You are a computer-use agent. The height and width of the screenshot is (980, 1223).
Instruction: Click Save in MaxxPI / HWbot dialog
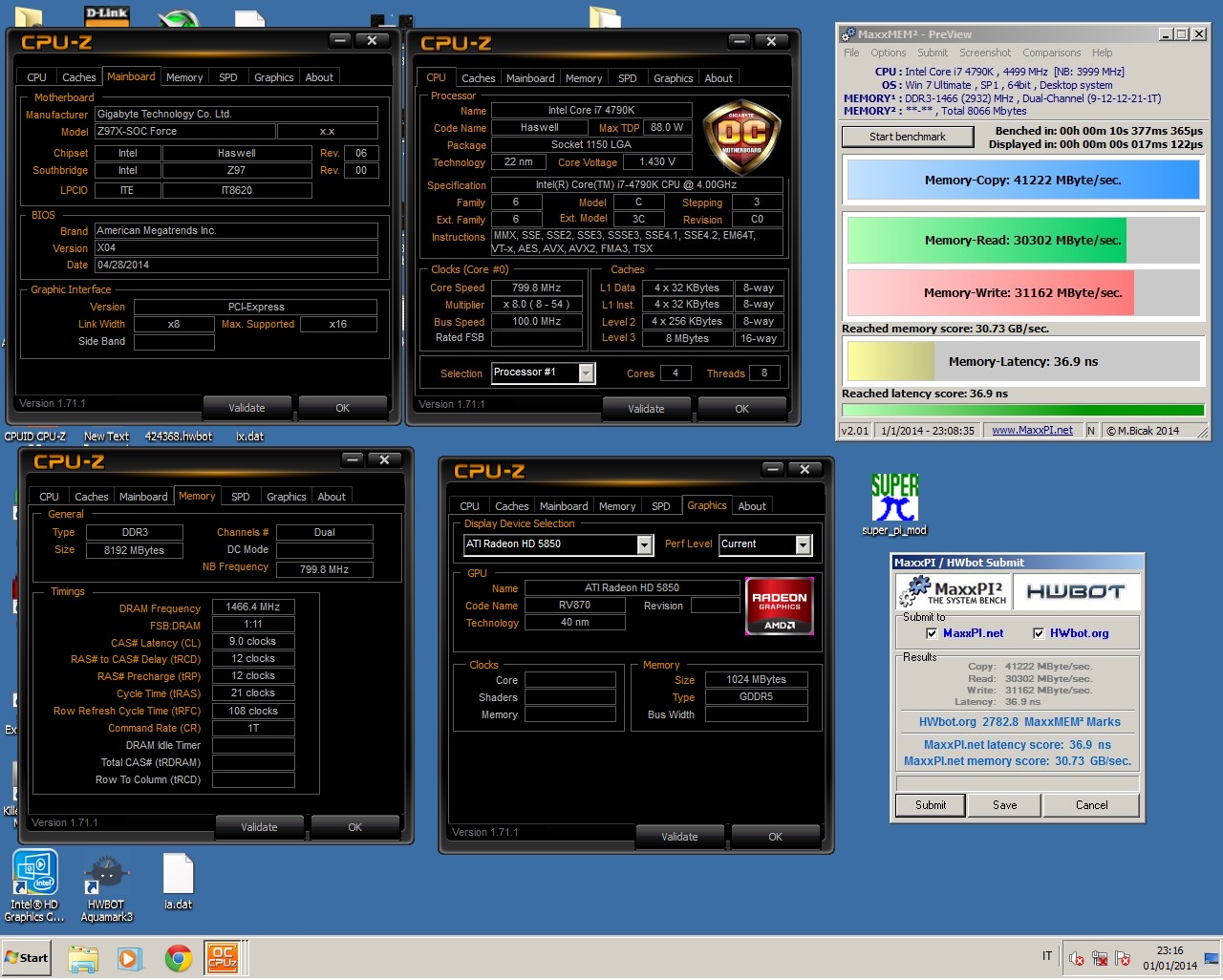point(1005,805)
